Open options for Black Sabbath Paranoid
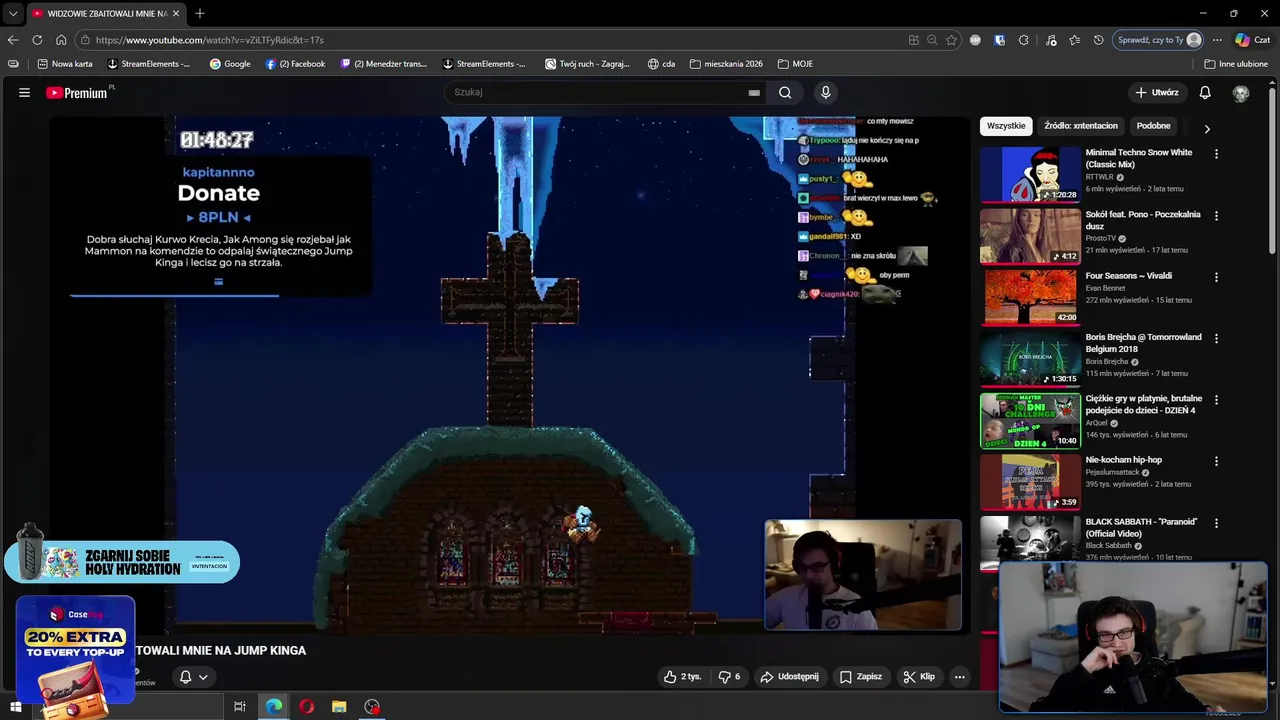Viewport: 1280px width, 720px height. point(1216,523)
